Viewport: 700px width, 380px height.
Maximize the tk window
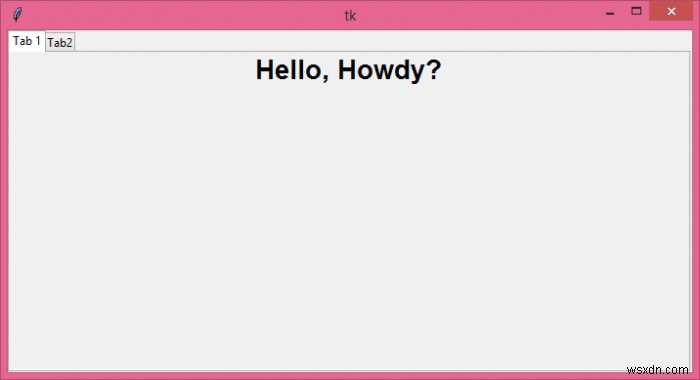[x=636, y=11]
